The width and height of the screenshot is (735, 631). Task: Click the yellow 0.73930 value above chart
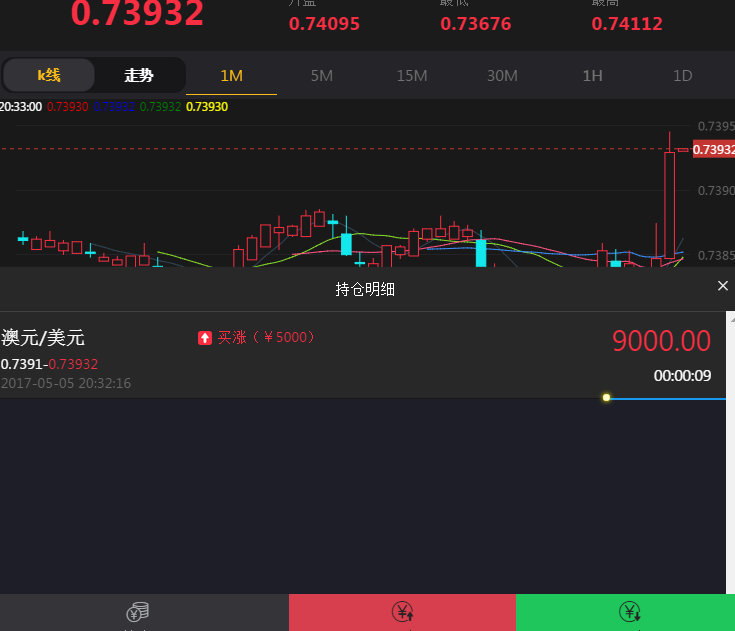click(x=207, y=107)
